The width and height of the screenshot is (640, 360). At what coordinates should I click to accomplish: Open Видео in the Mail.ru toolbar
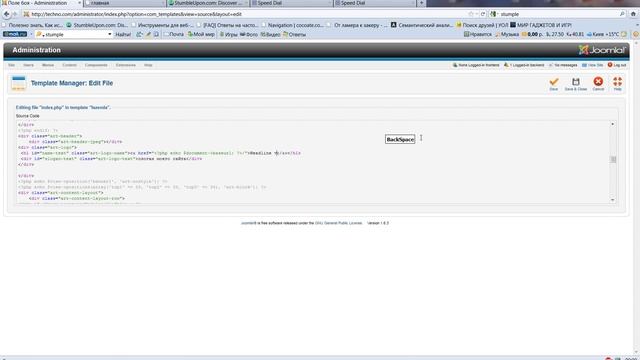(x=270, y=34)
